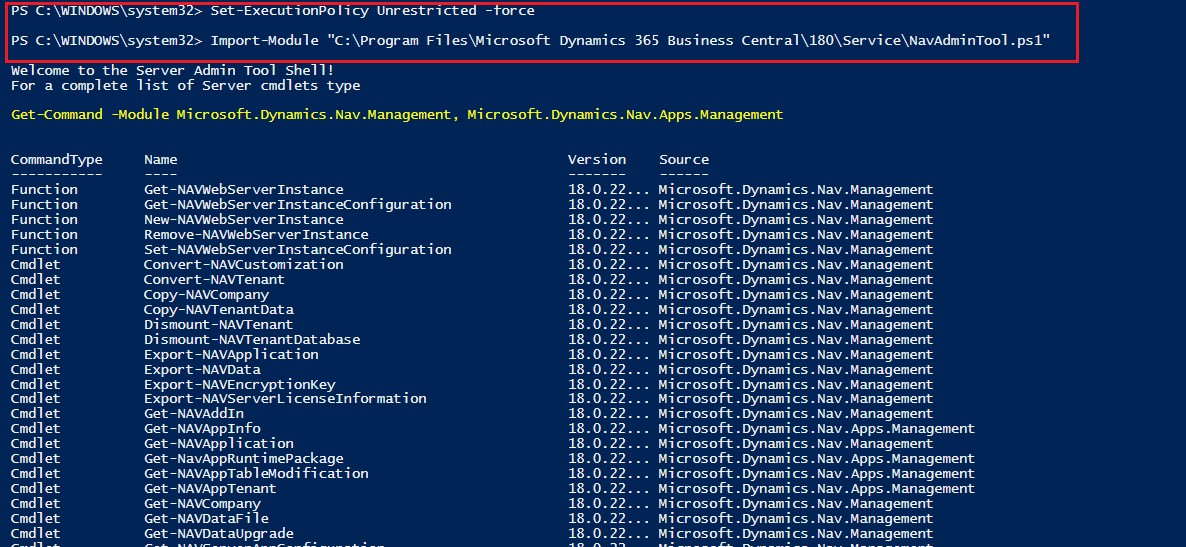Select the Get-NAVAppTenant cmdlet name
Screen dimensions: 1186x547
tap(210, 489)
